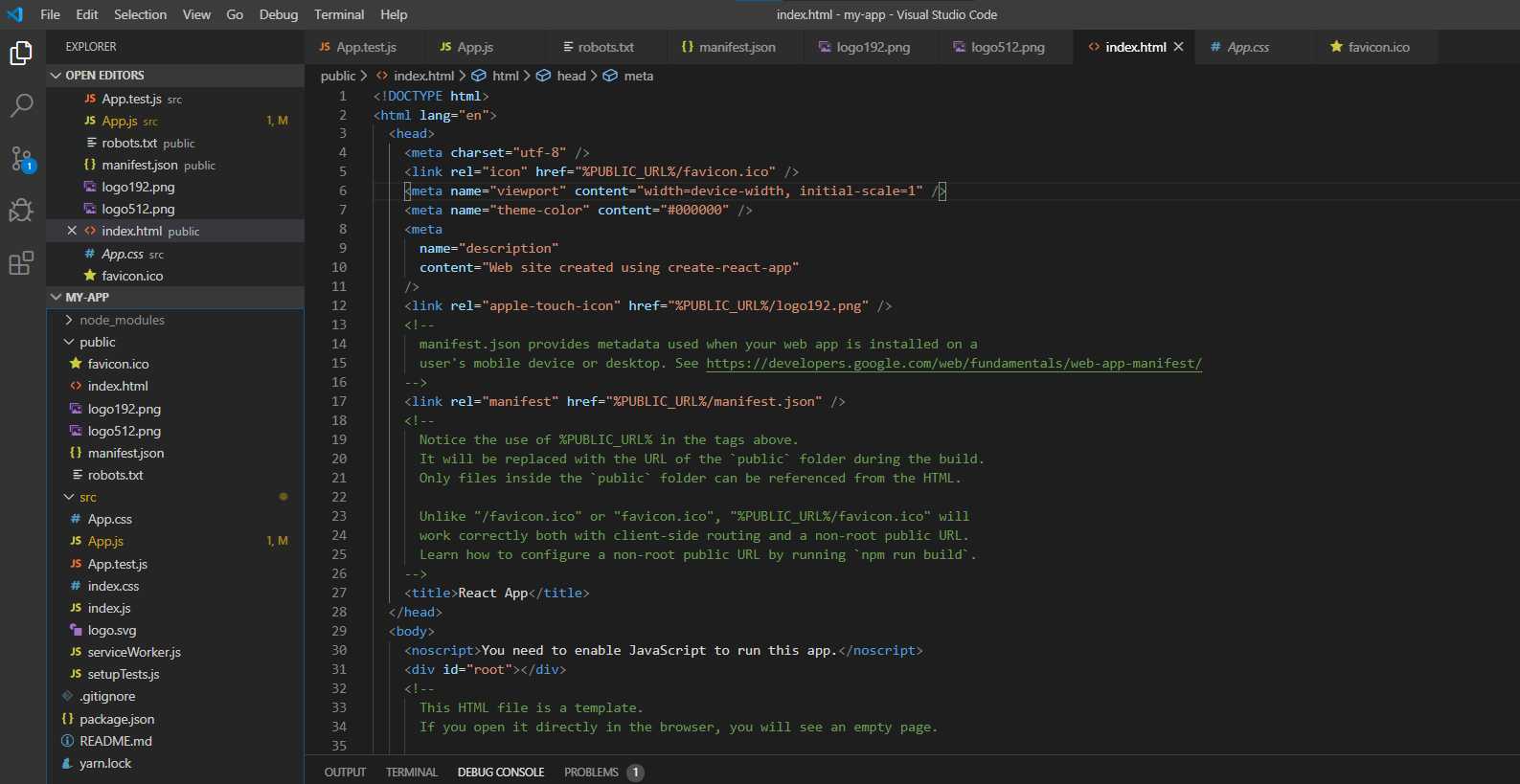Click the info icon beside README.md

pyautogui.click(x=67, y=741)
